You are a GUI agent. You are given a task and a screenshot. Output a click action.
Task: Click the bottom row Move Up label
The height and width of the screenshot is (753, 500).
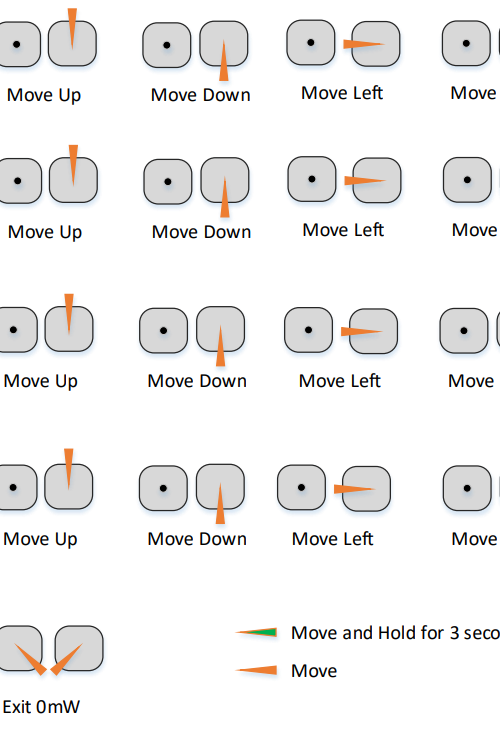(40, 539)
